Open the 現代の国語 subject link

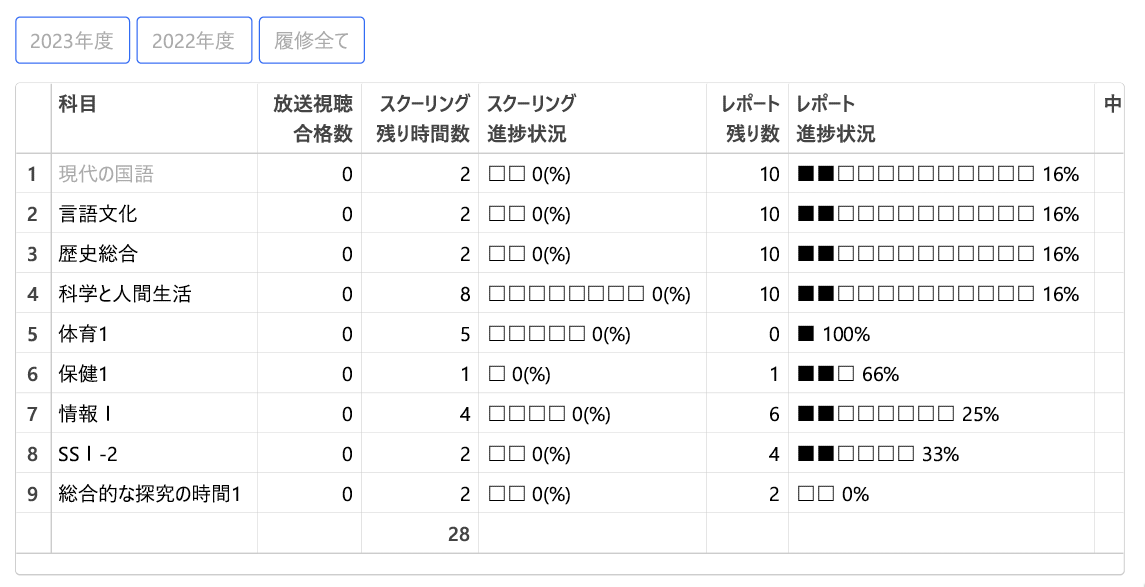tap(106, 174)
